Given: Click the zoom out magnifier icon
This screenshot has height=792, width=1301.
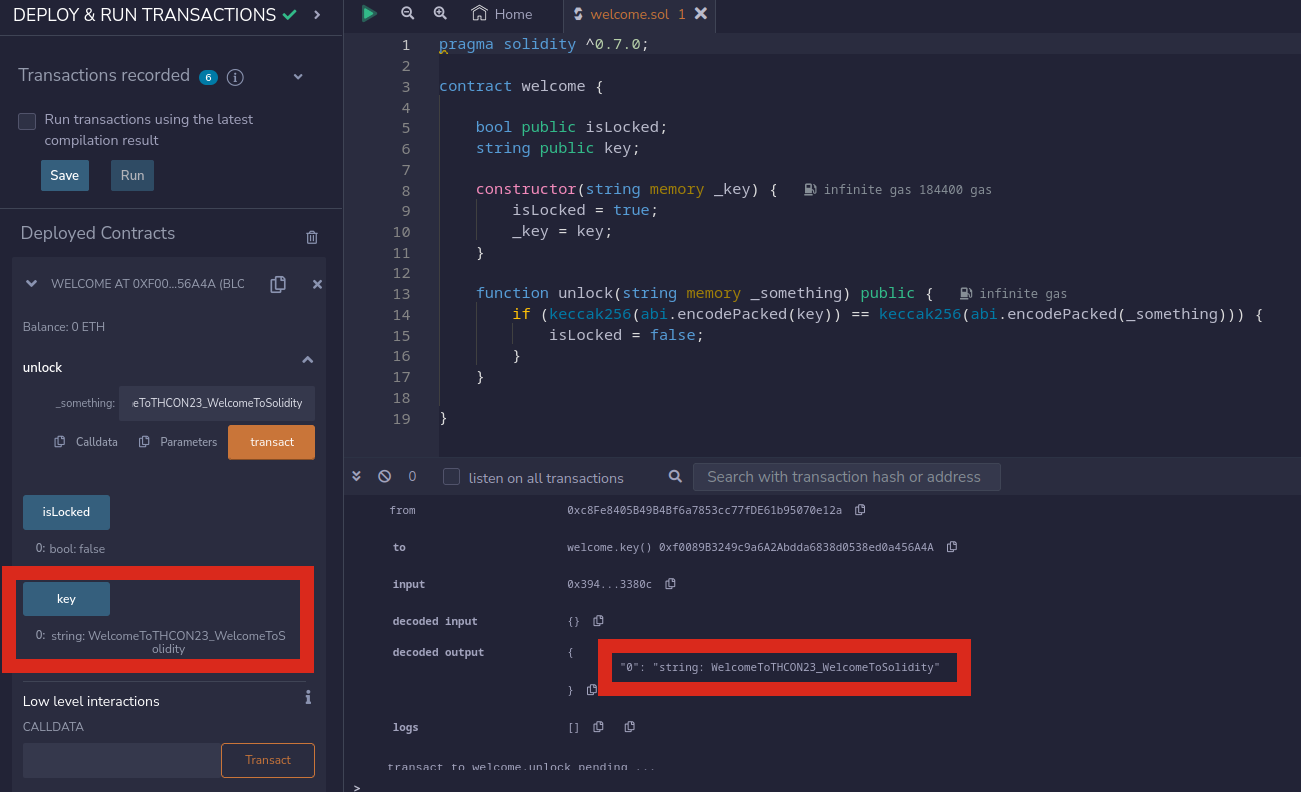Looking at the screenshot, I should [407, 14].
